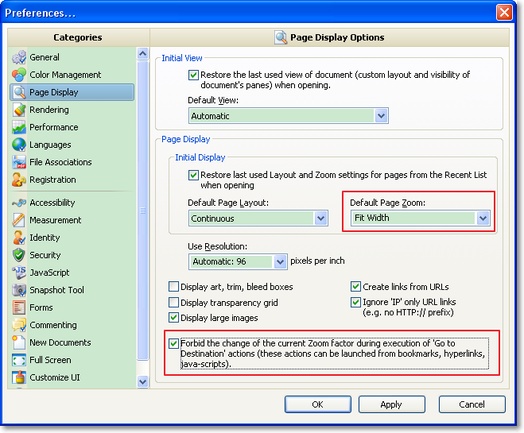Click the 'pixels per inch' label
Image resolution: width=524 pixels, height=433 pixels.
tap(317, 261)
